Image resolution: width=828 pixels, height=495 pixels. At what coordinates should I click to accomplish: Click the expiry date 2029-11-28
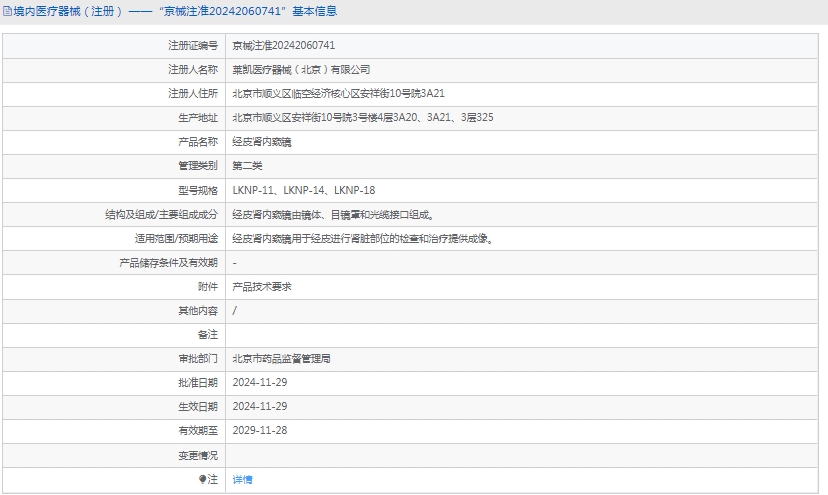pos(260,431)
